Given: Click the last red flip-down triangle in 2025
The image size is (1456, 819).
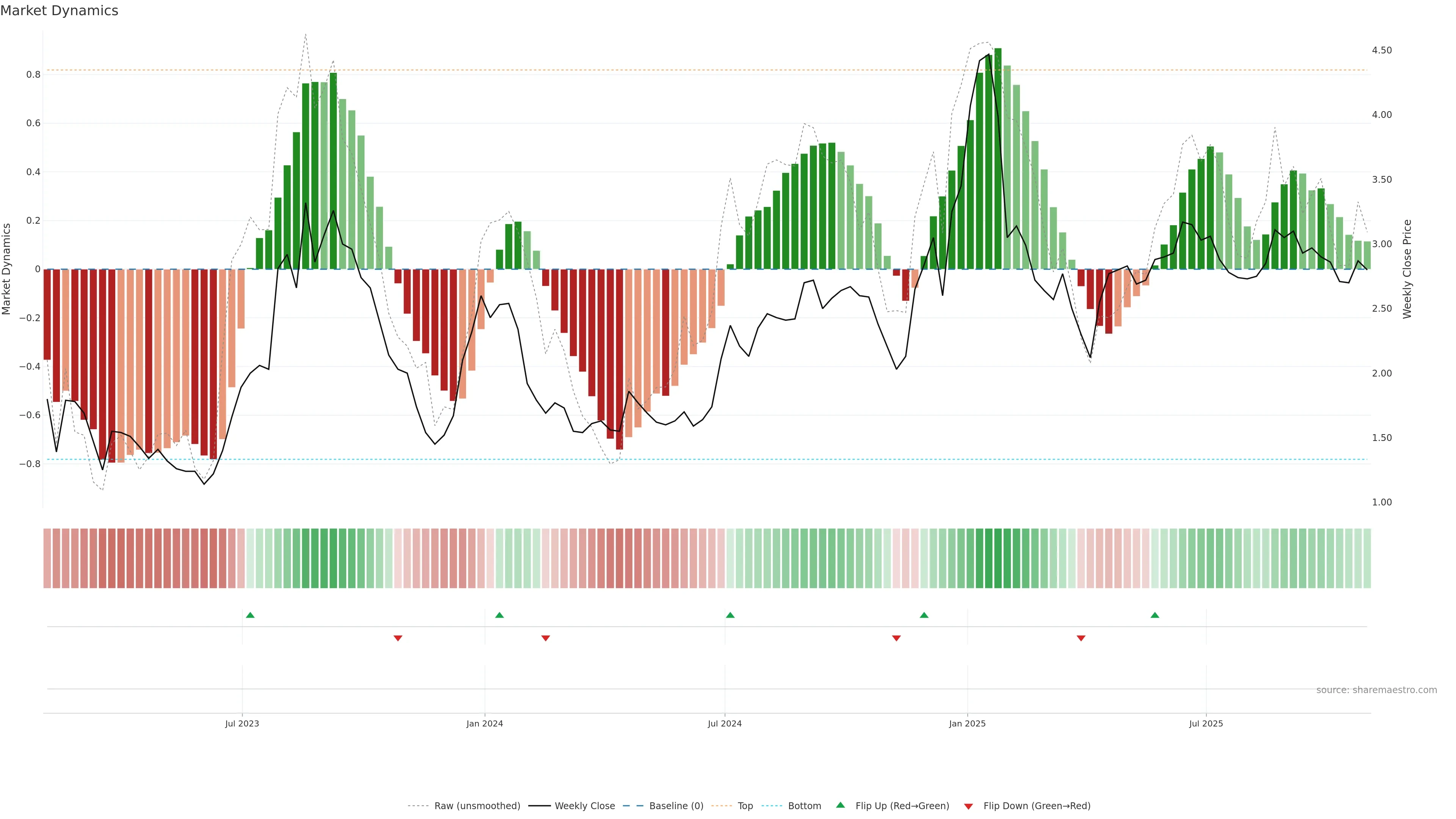Looking at the screenshot, I should (x=1081, y=638).
